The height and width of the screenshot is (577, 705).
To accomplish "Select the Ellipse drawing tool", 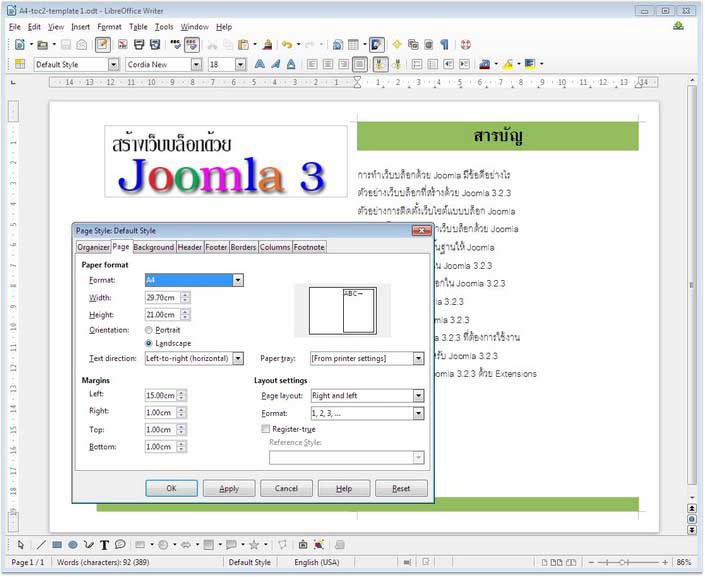I will coord(72,545).
